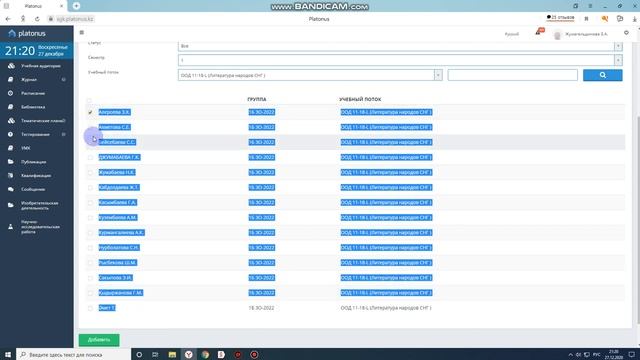
Task: Check the box for Кадыржанова Г.М.
Action: [x=90, y=293]
